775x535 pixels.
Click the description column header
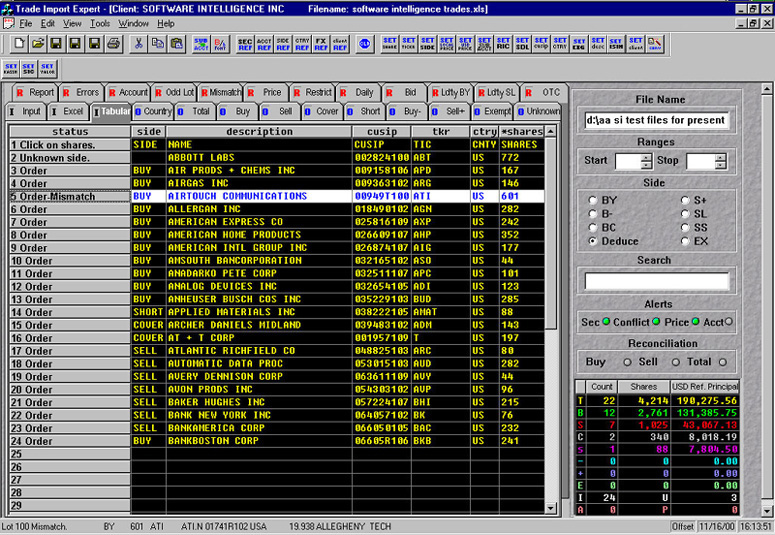pyautogui.click(x=259, y=132)
